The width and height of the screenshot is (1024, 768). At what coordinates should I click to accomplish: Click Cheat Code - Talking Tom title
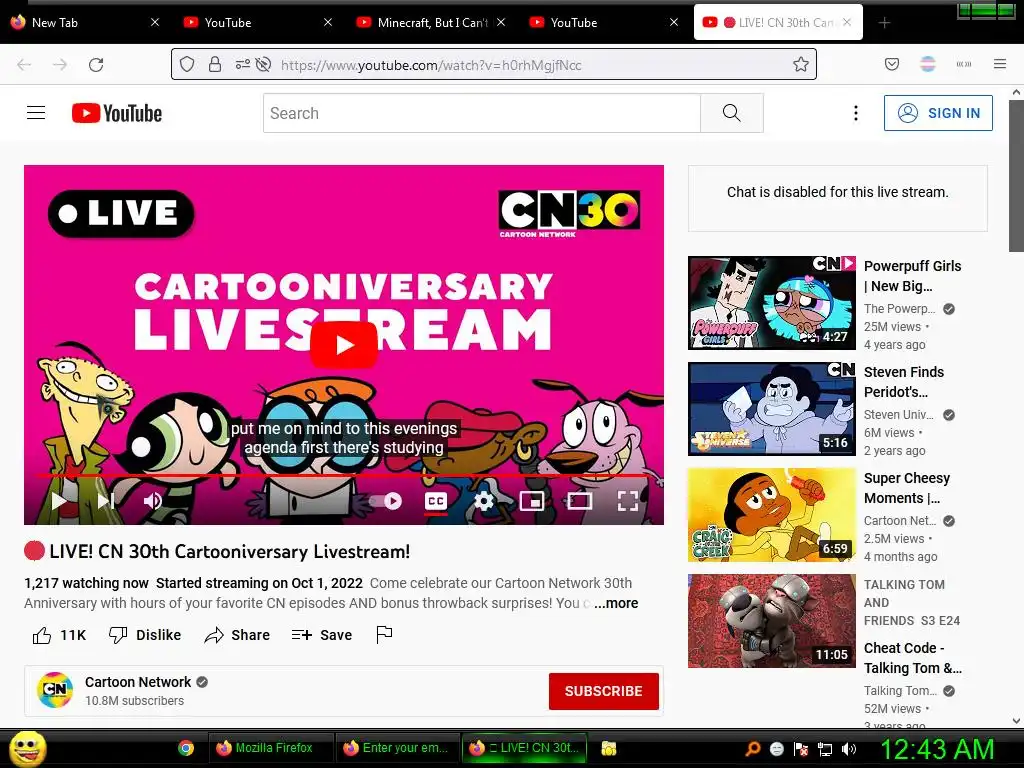[912, 658]
